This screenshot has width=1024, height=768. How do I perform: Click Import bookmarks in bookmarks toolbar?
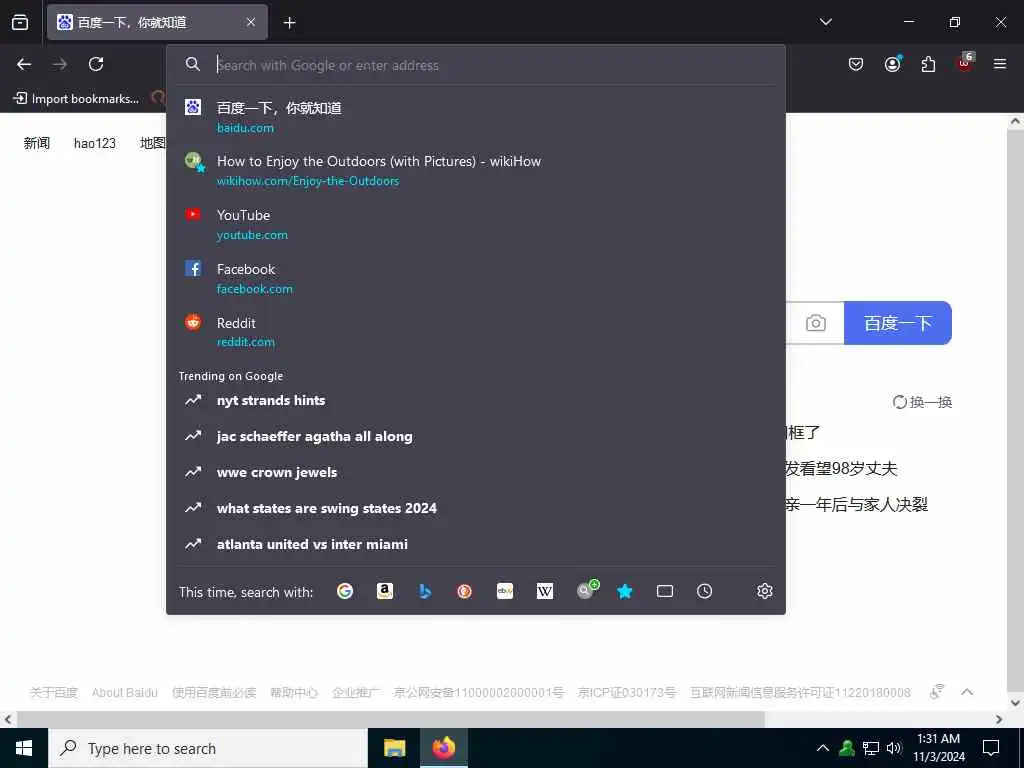(76, 99)
